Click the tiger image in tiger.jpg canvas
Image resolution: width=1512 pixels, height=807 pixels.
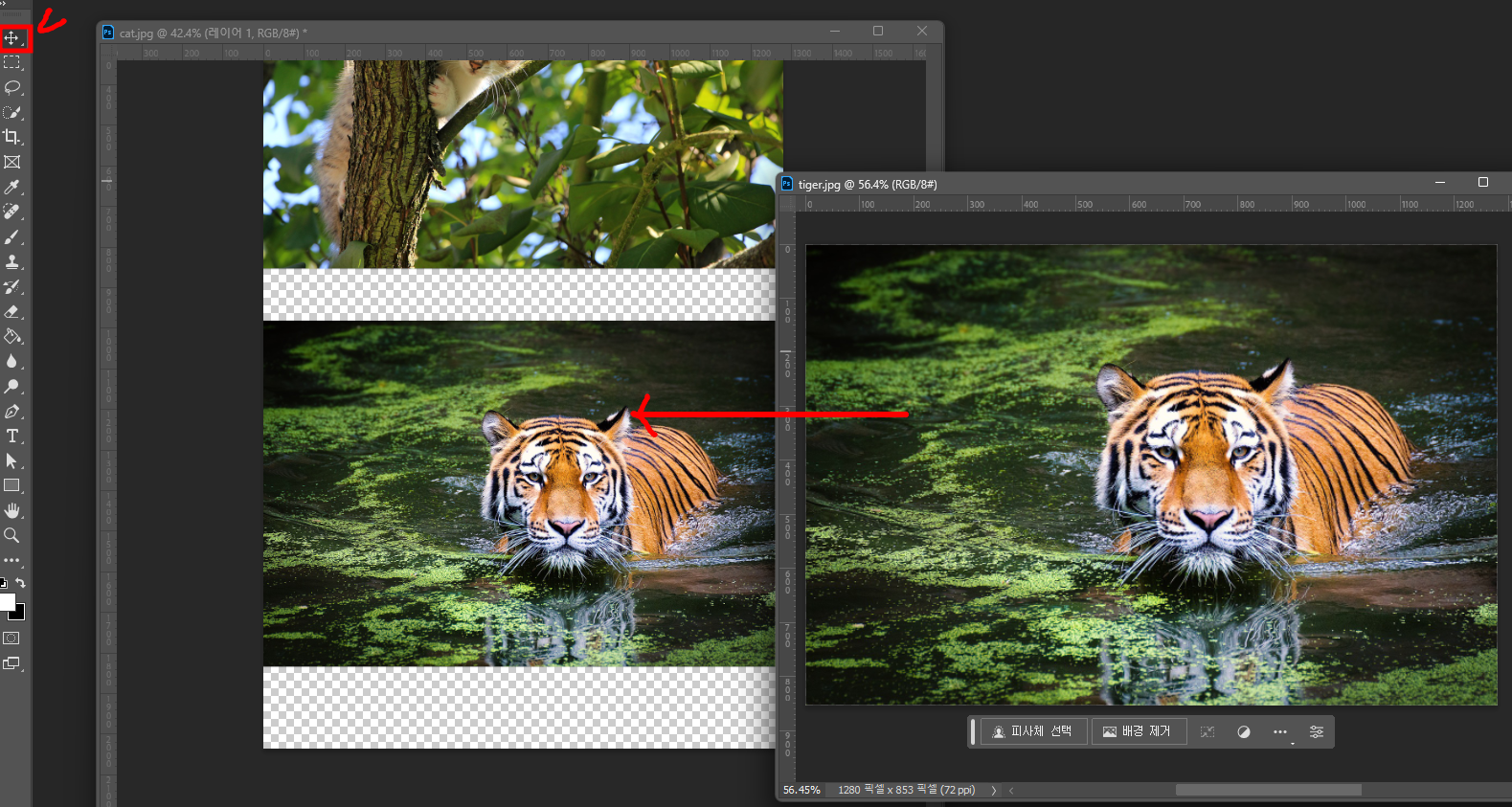(1151, 475)
